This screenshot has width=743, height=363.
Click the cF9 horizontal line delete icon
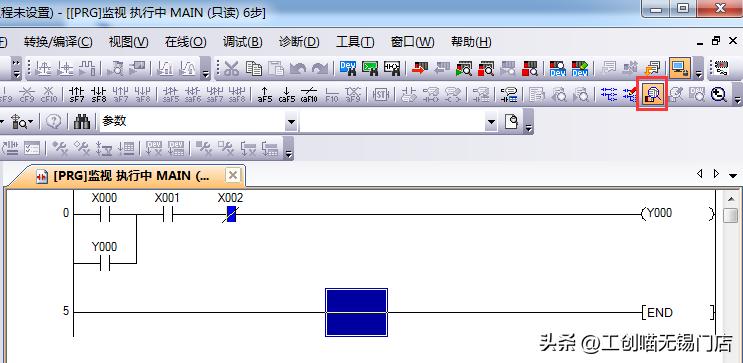tap(27, 94)
